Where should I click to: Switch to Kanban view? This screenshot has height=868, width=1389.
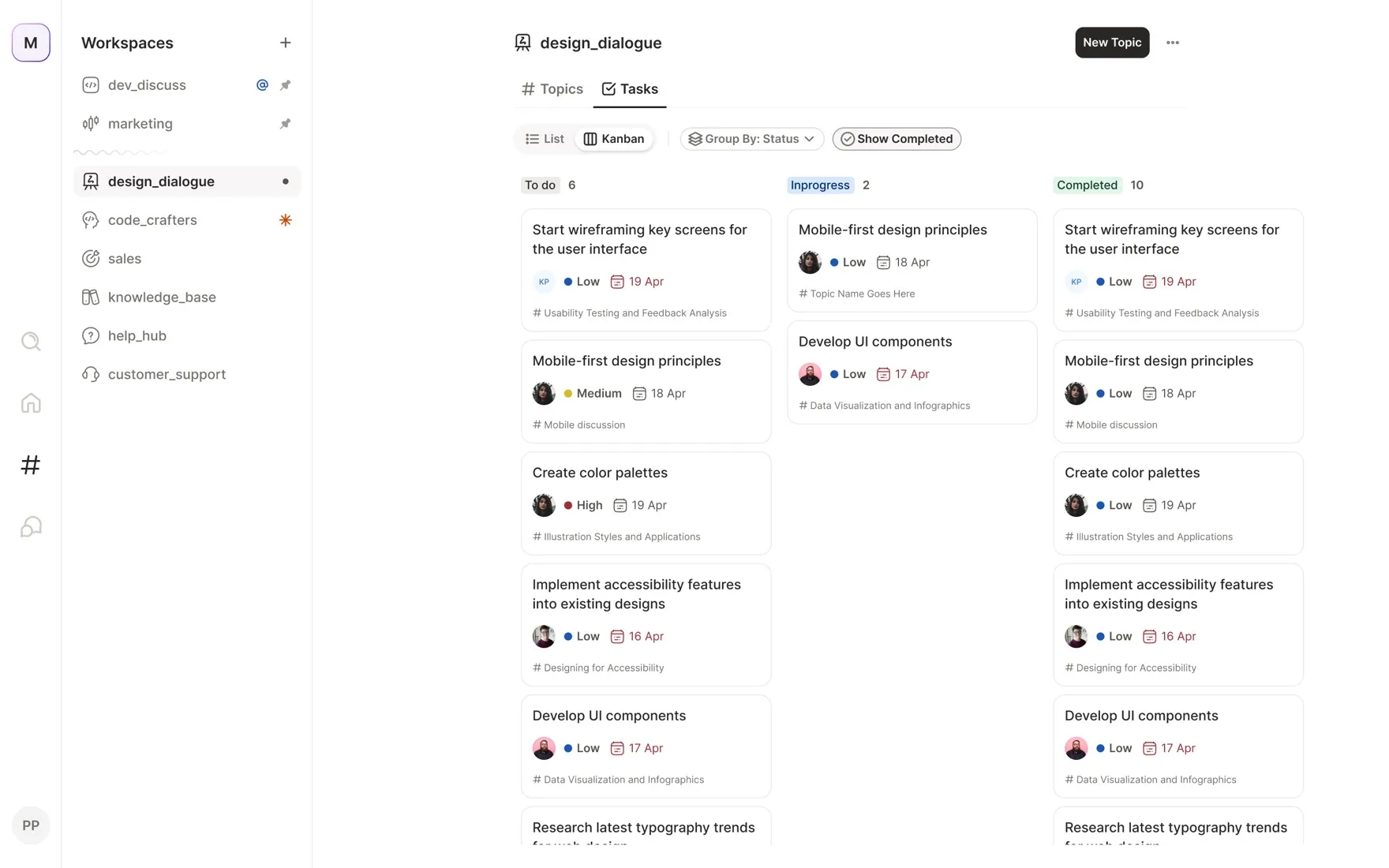coord(614,139)
